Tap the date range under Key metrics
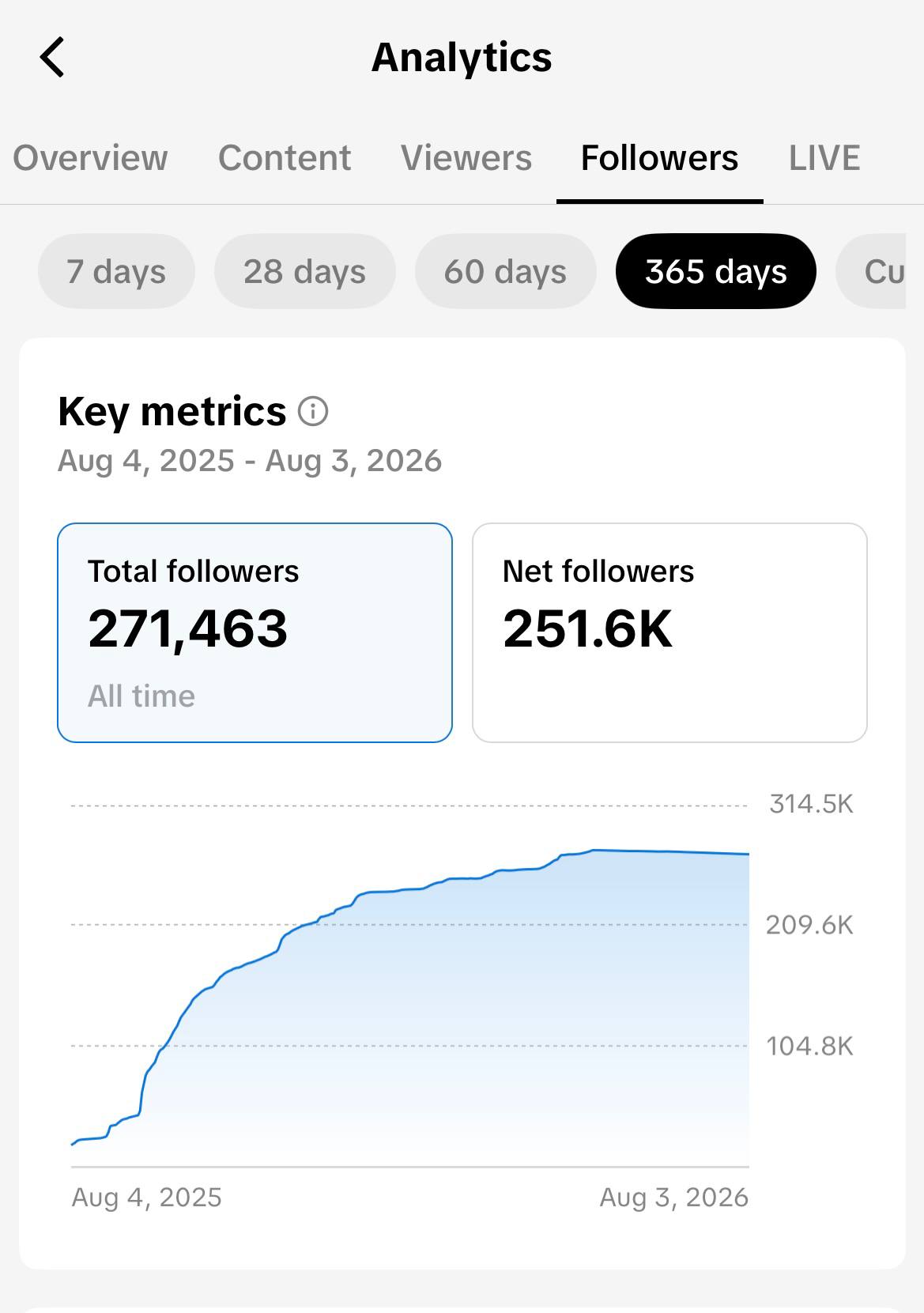Screen dimensions: 924x1313 coord(250,461)
